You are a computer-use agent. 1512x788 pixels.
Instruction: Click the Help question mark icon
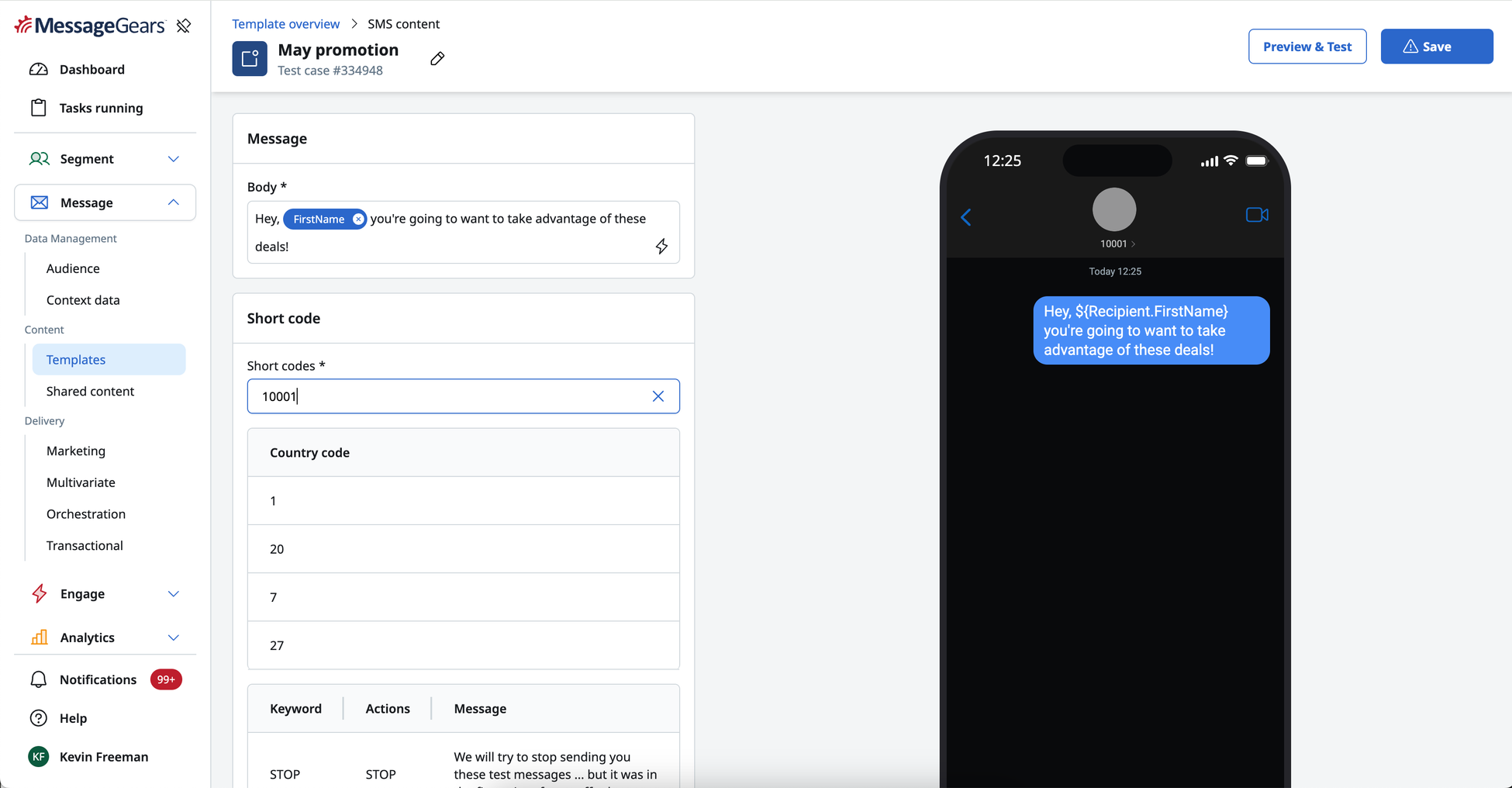[39, 718]
